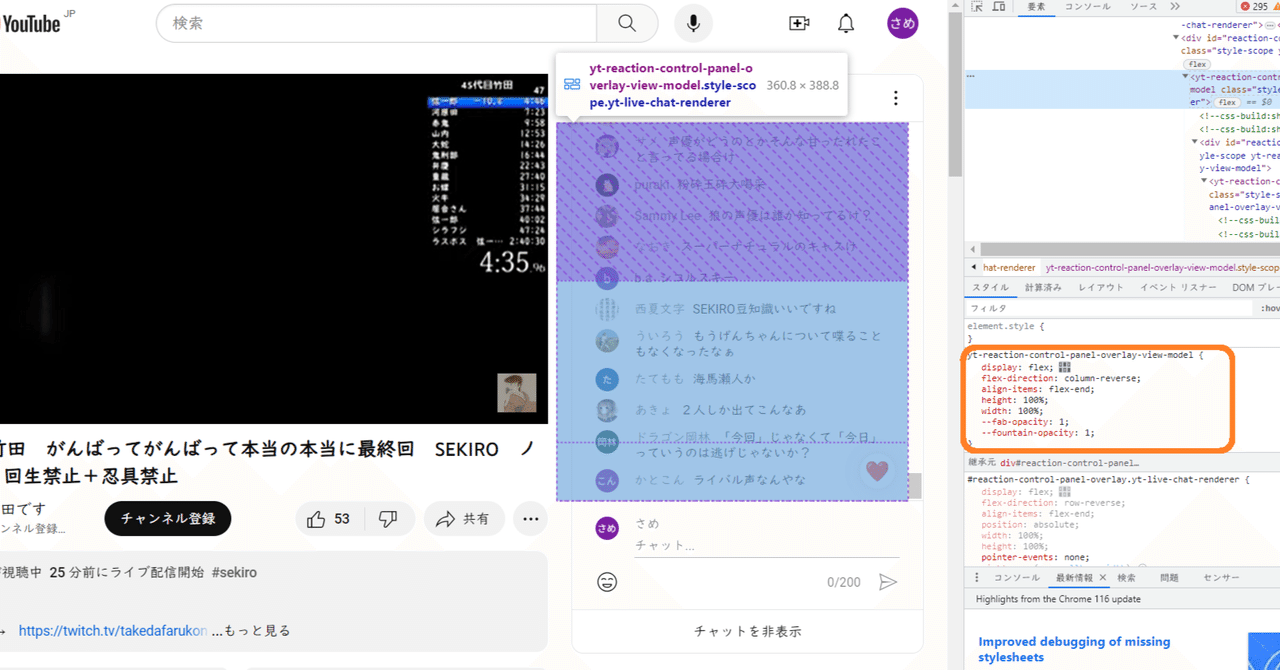
Task: Collapse the yt-reaction-control element in the DOM tree
Action: [x=1184, y=77]
